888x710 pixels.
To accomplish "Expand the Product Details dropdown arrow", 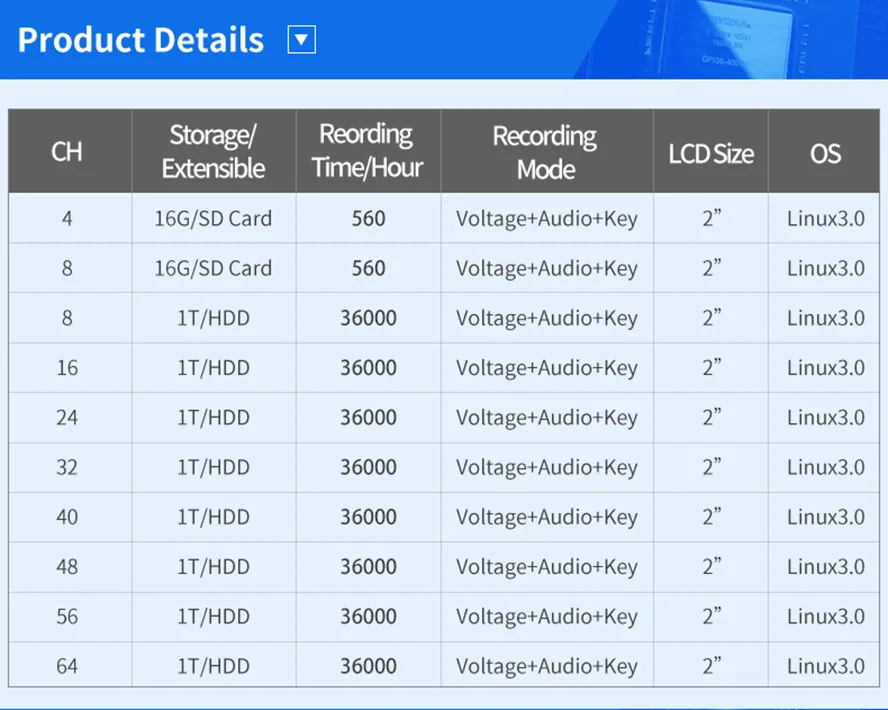I will click(302, 40).
